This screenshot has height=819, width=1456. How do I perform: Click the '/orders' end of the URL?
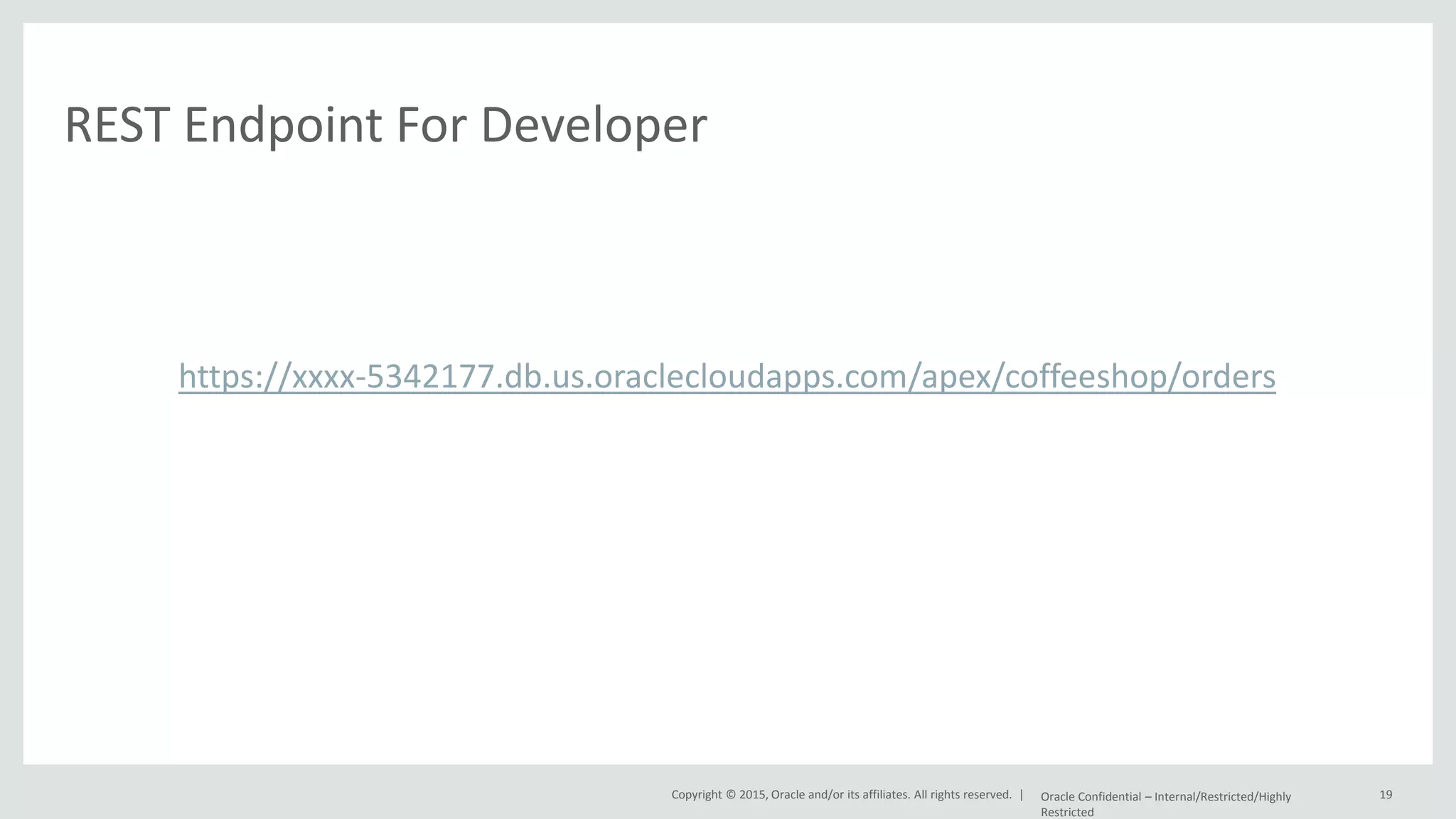[x=1222, y=377]
